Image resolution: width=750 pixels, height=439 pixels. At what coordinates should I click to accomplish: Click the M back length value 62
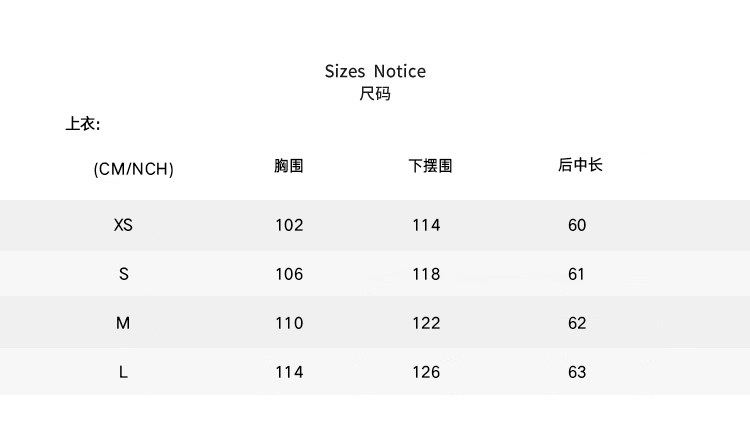tap(577, 323)
